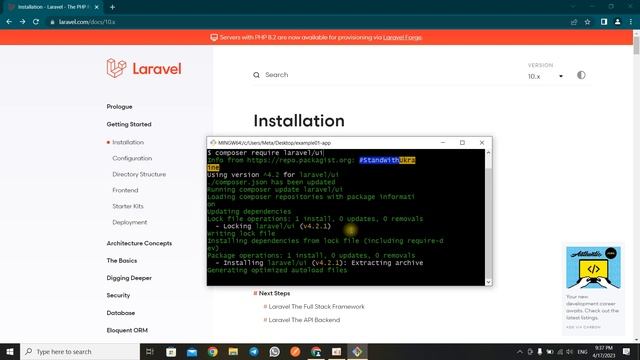640x360 pixels.
Task: Open Google Chrome from the taskbar
Action: [213, 351]
